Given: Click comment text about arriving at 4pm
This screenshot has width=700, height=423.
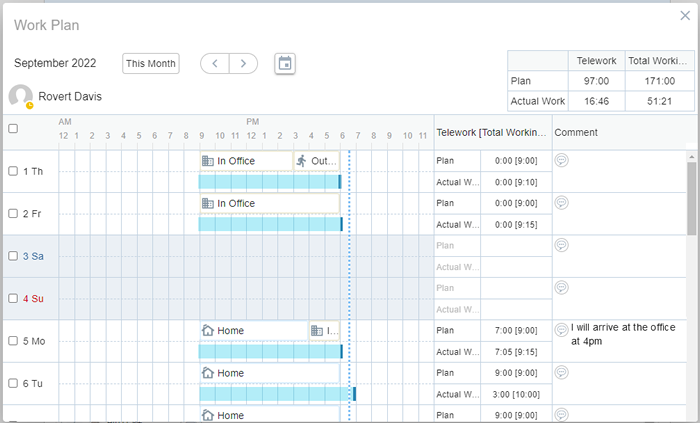Looking at the screenshot, I should point(623,334).
